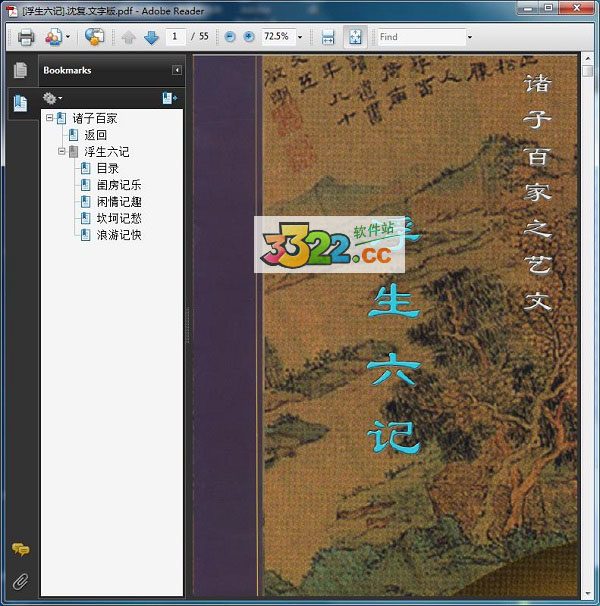Viewport: 600px width, 606px height.
Task: Click the bookmark icon beside 目录
Action: (85, 168)
